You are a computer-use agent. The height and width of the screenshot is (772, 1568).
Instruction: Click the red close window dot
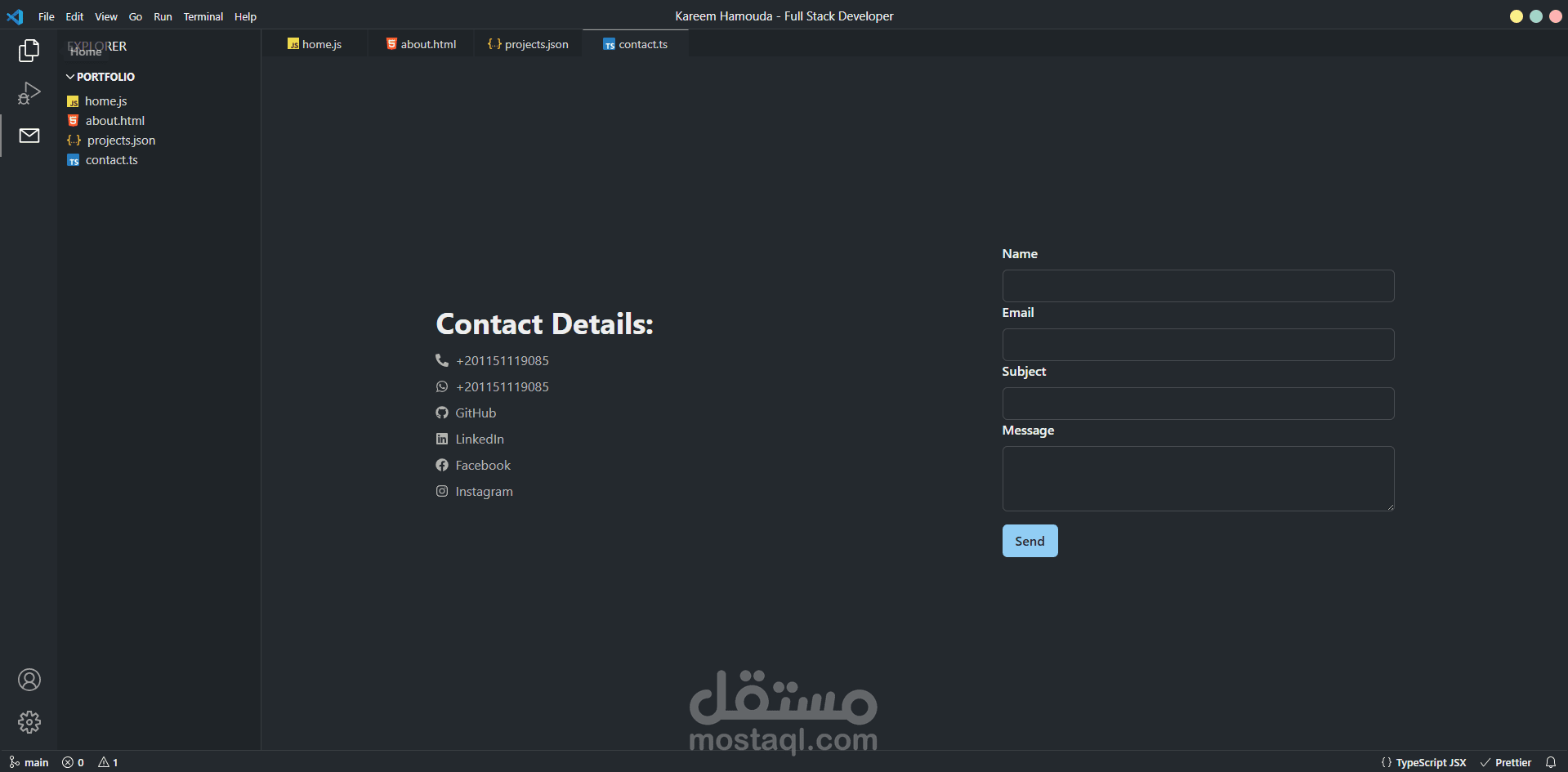[x=1556, y=16]
